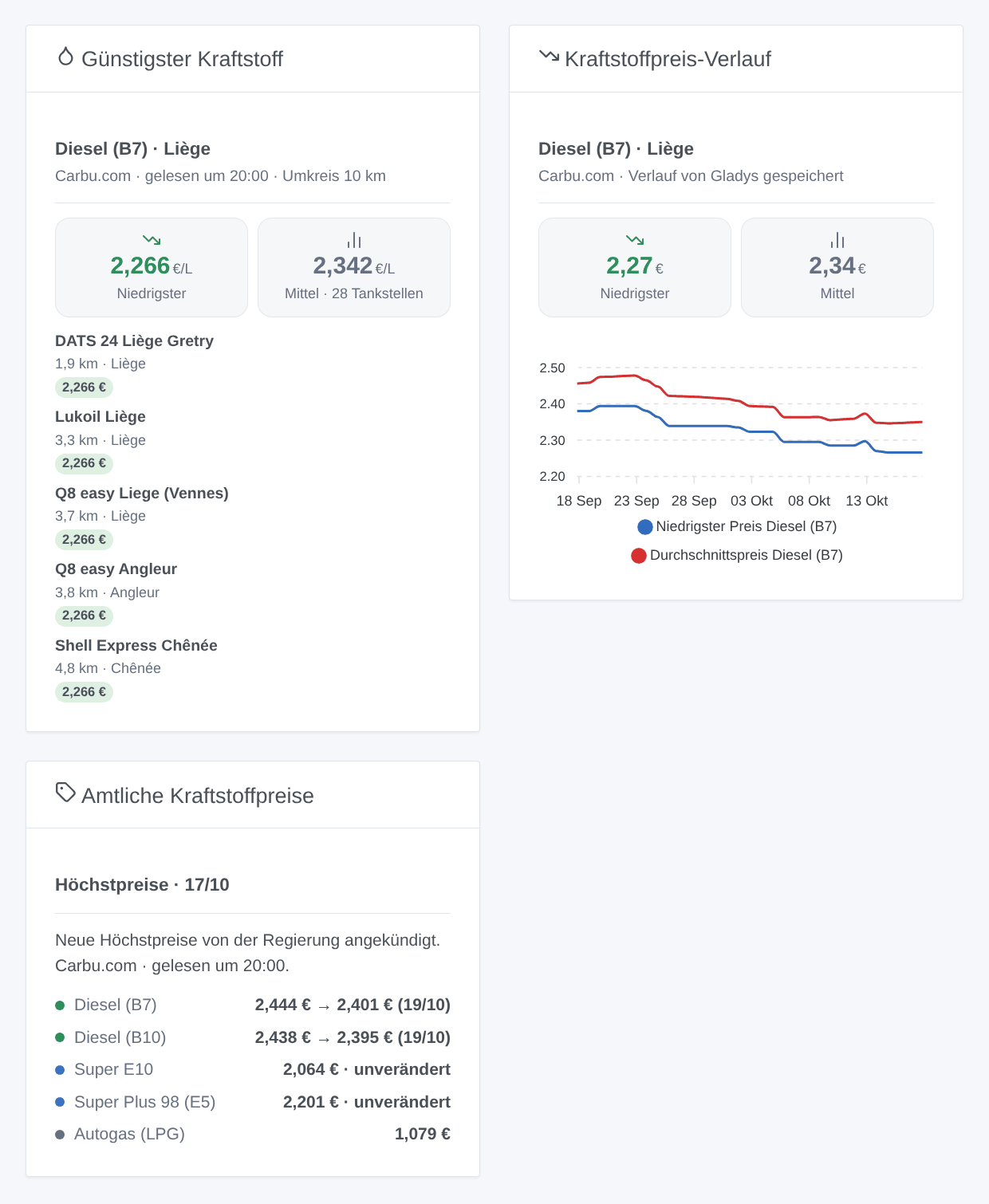This screenshot has width=989, height=1204.
Task: Click the '18 Sep' axis label
Action: [x=579, y=501]
